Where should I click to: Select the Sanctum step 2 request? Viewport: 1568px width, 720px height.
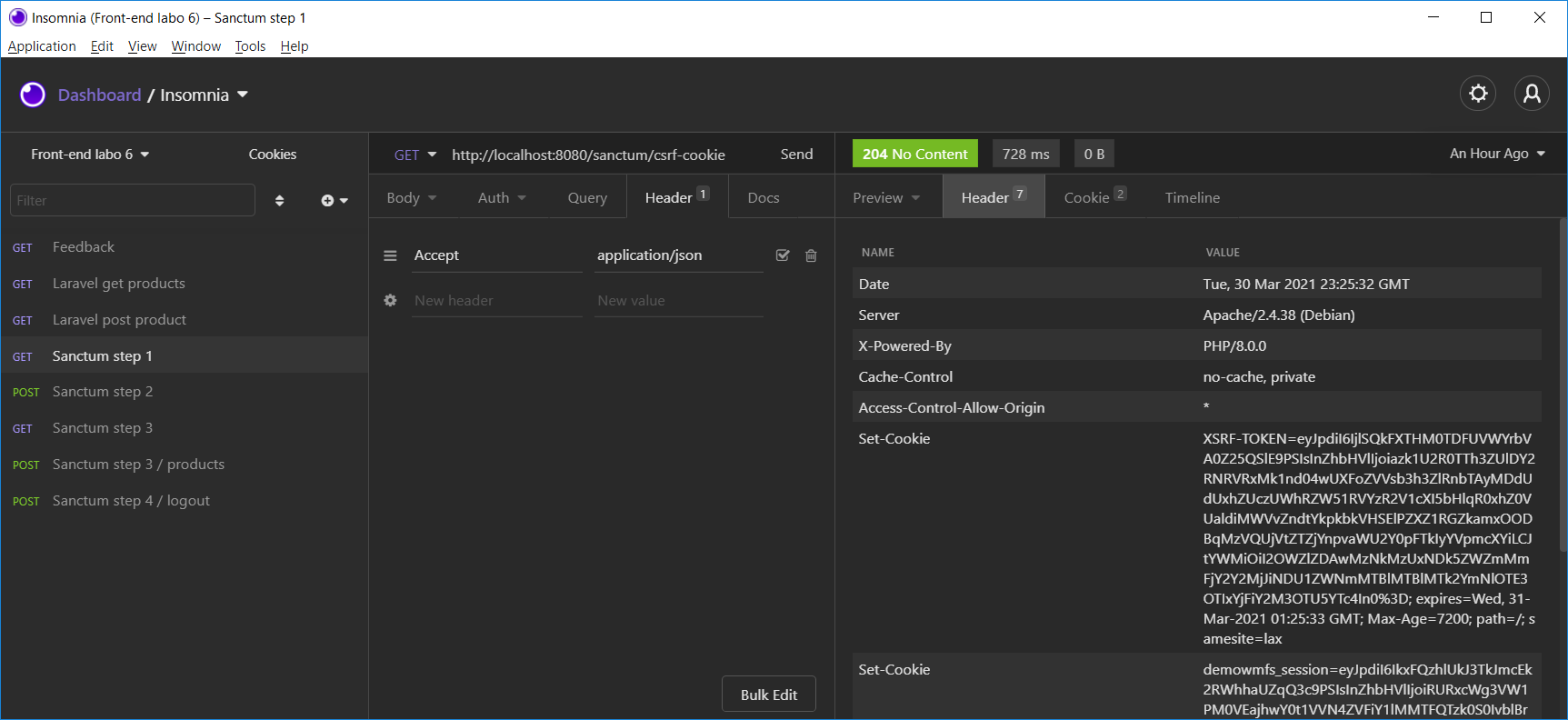(184, 392)
